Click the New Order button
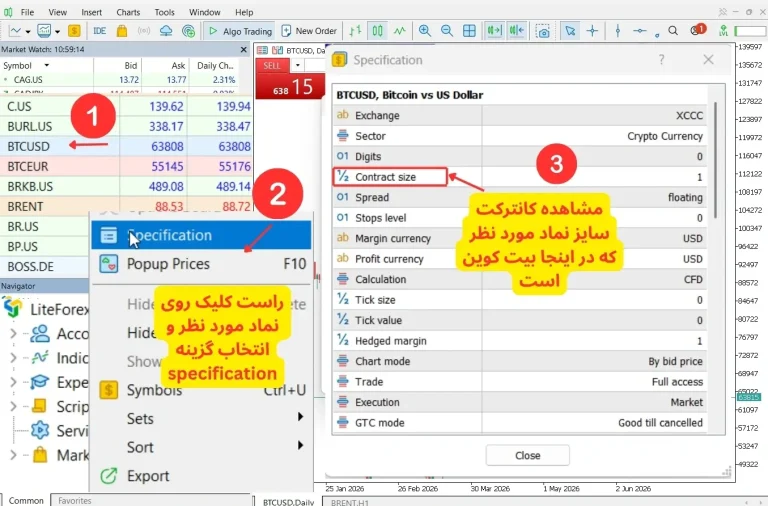This screenshot has height=506, width=768. (309, 31)
